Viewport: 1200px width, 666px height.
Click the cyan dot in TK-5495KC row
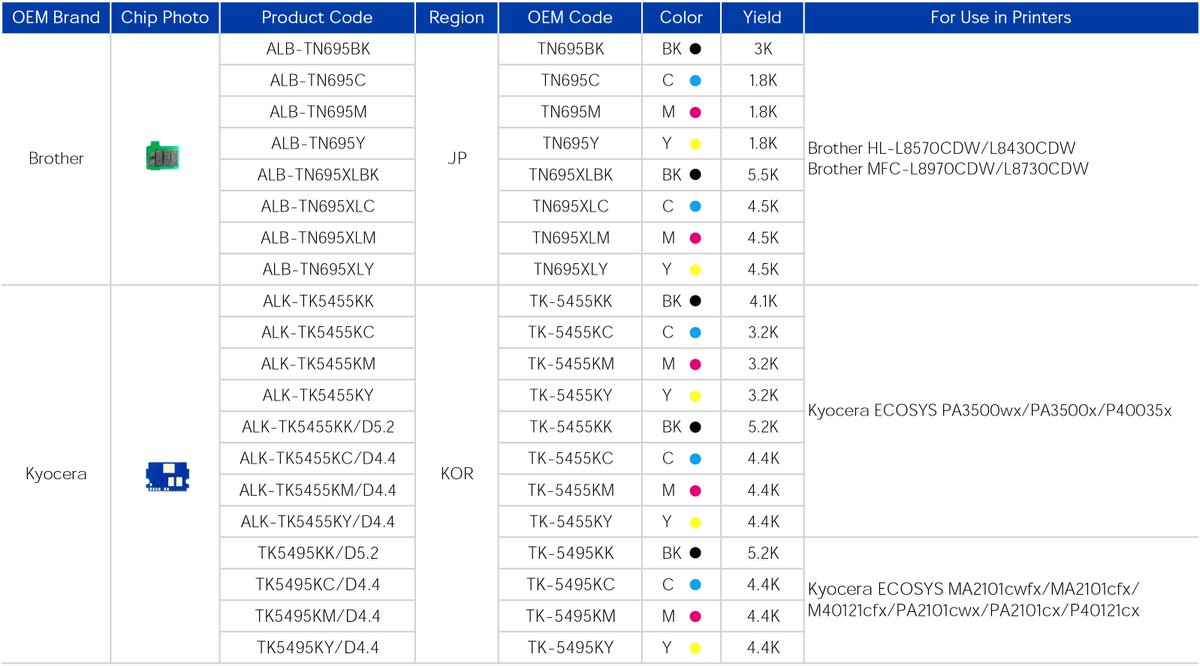[x=695, y=584]
